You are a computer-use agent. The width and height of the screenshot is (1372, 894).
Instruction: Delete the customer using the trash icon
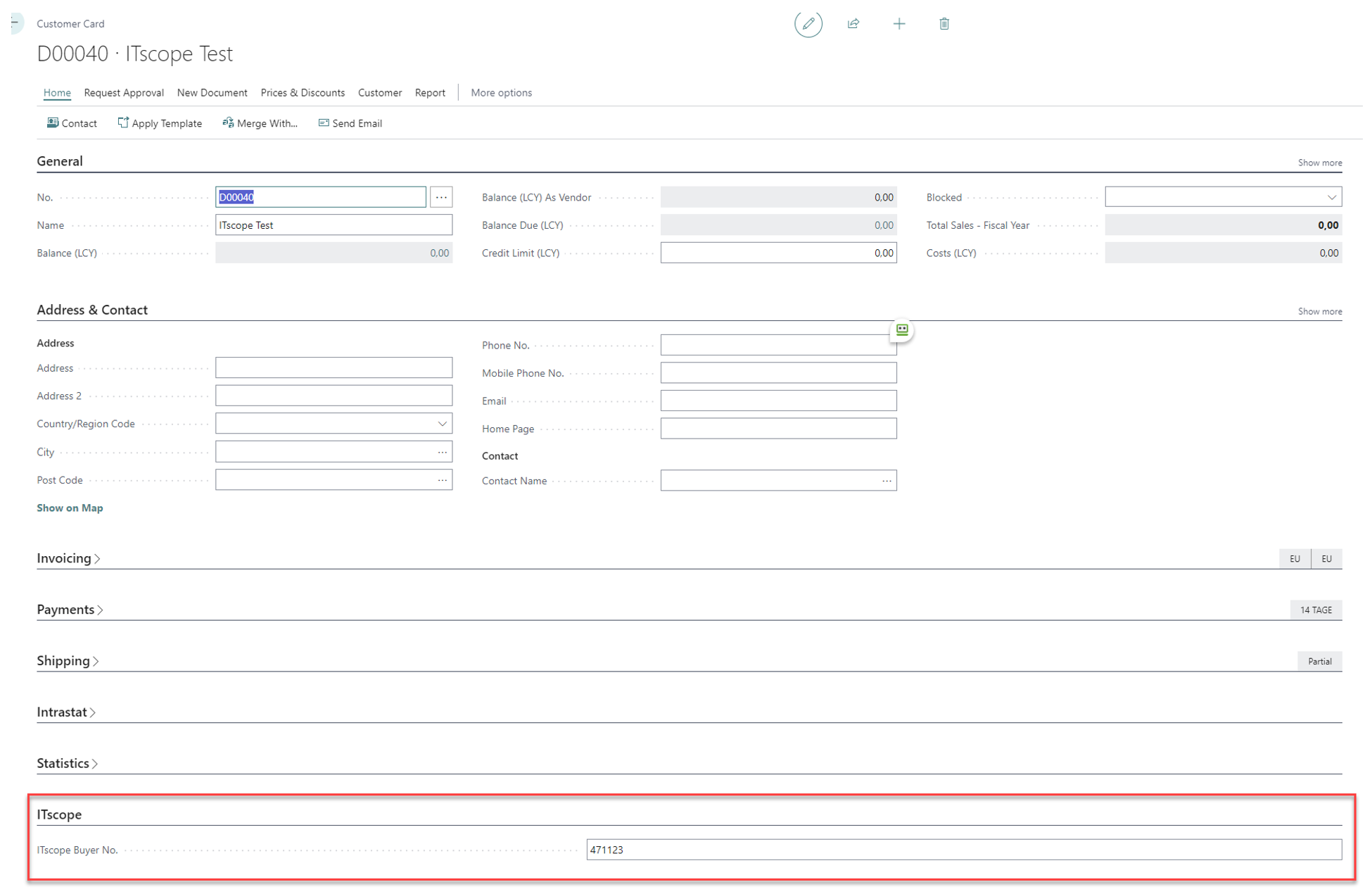point(944,23)
